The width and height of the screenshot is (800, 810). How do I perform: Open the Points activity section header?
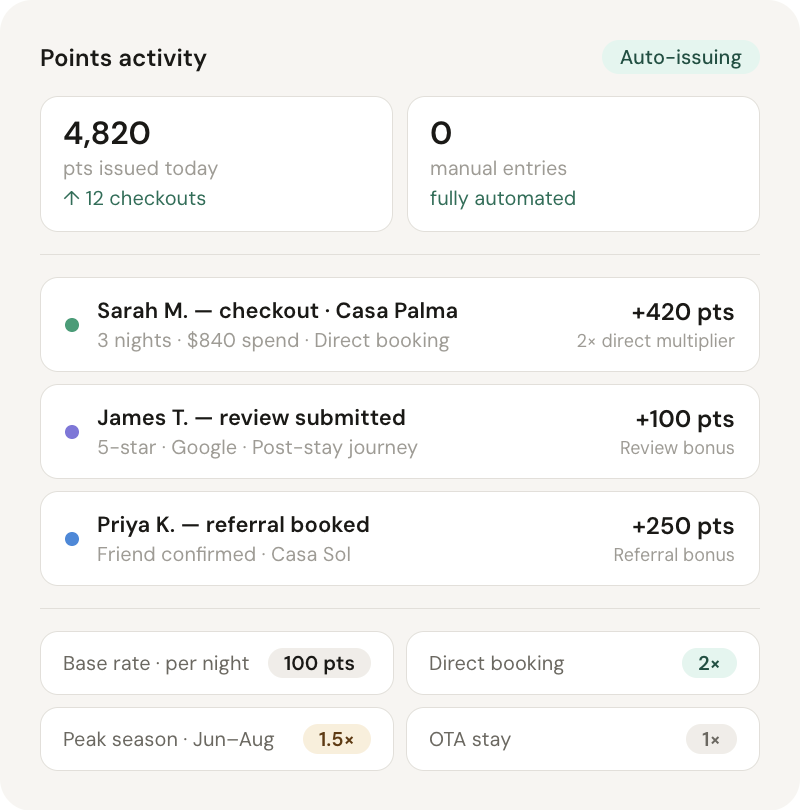(122, 59)
